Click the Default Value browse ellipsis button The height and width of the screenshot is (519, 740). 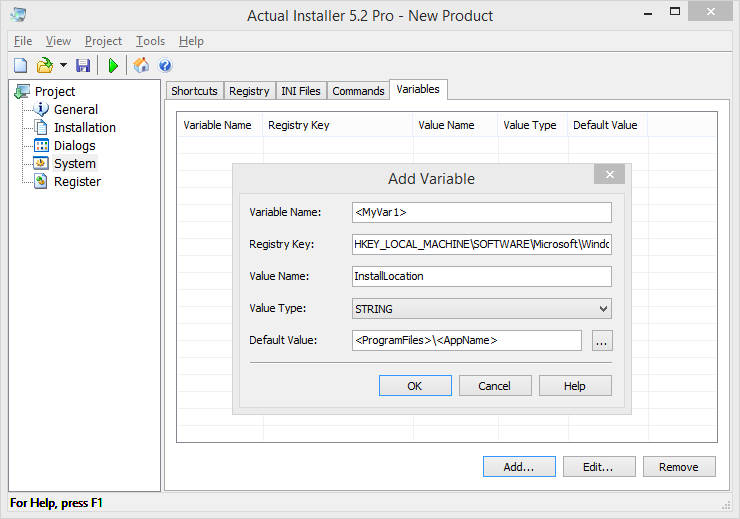(601, 341)
